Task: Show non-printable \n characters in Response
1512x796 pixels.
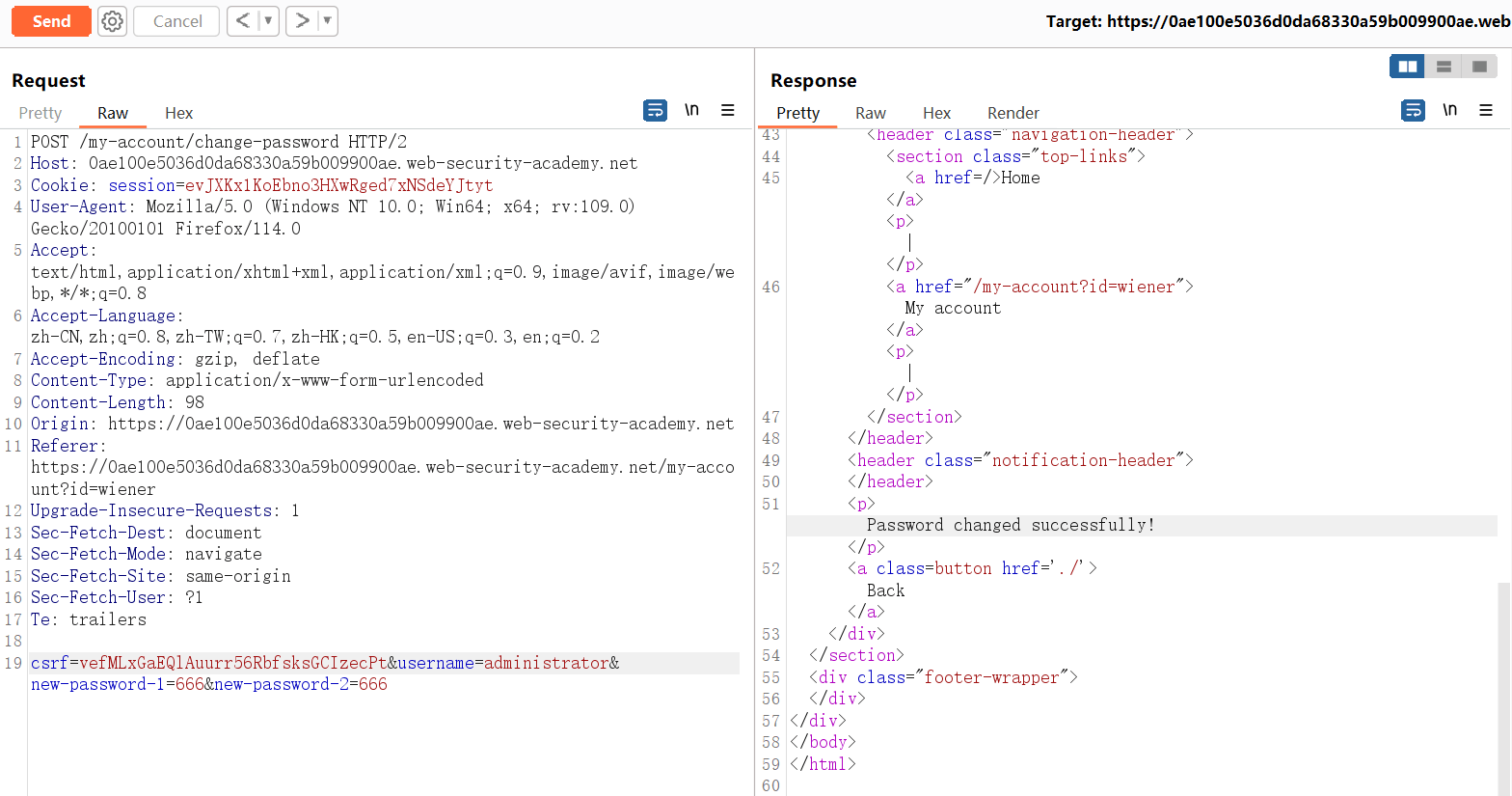Action: tap(1449, 111)
